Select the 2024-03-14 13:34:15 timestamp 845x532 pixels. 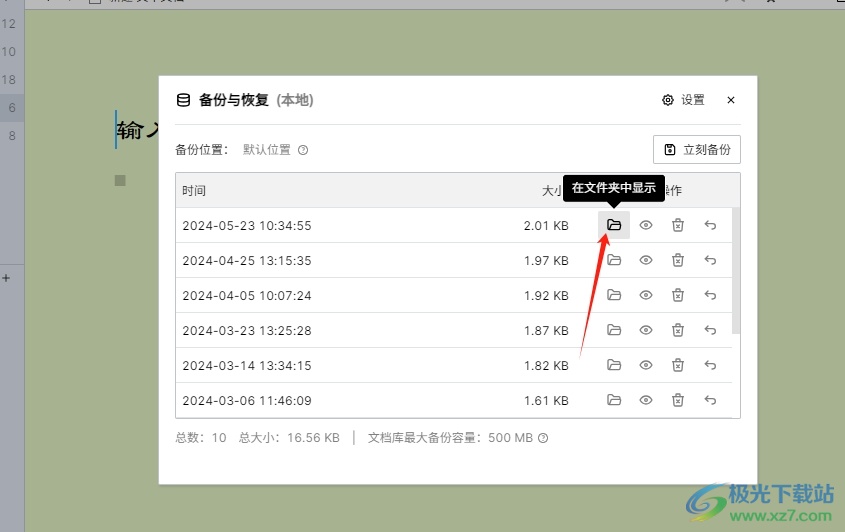[x=247, y=365]
